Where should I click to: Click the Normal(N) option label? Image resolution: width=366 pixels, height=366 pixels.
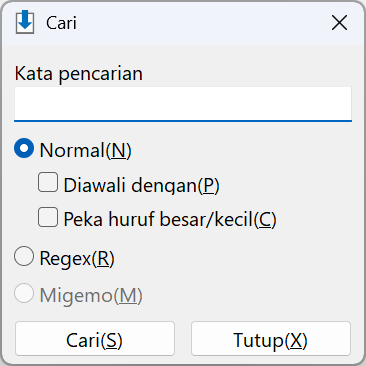85,150
